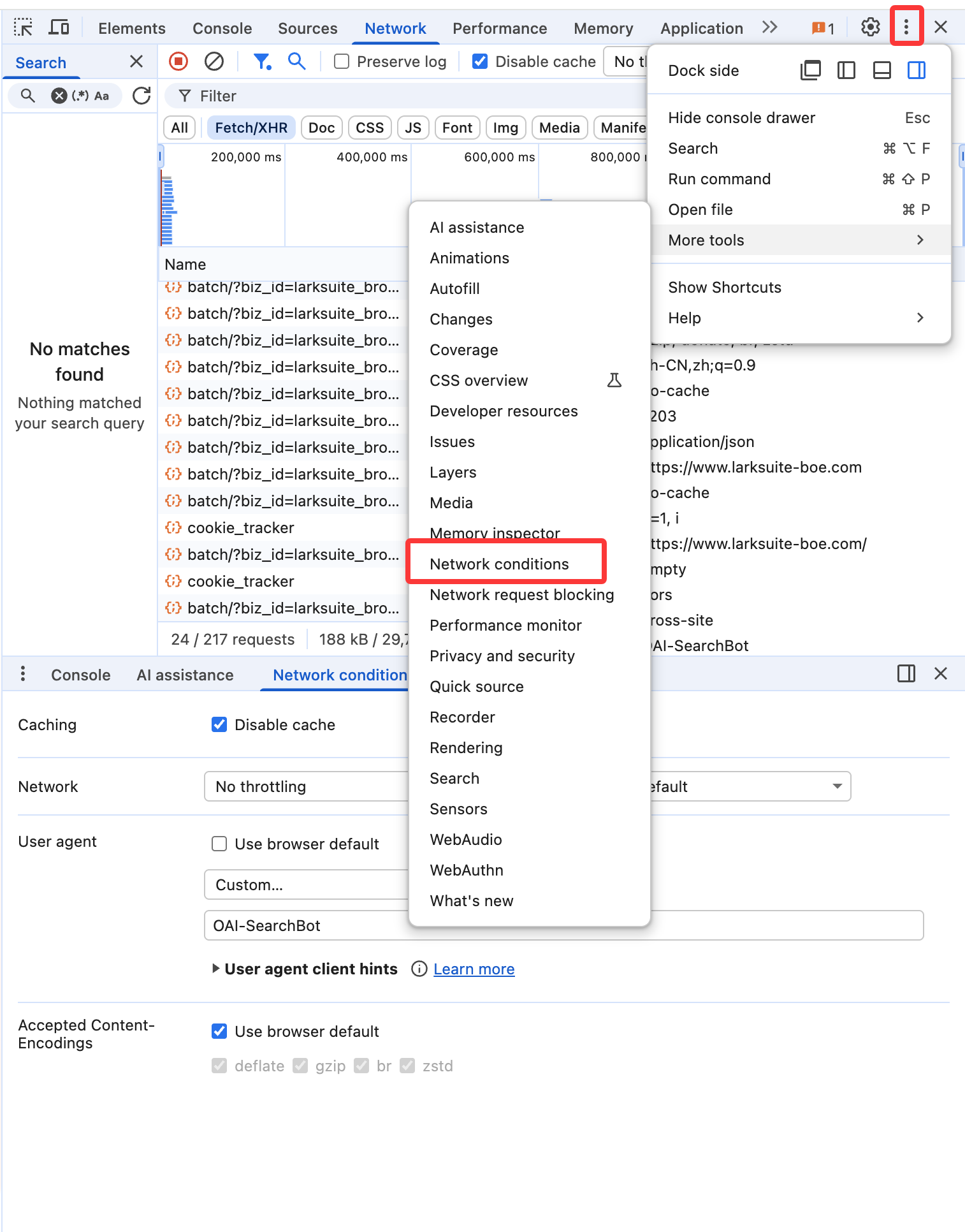This screenshot has height=1232, width=965.
Task: Stop recording network log button
Action: coord(178,61)
